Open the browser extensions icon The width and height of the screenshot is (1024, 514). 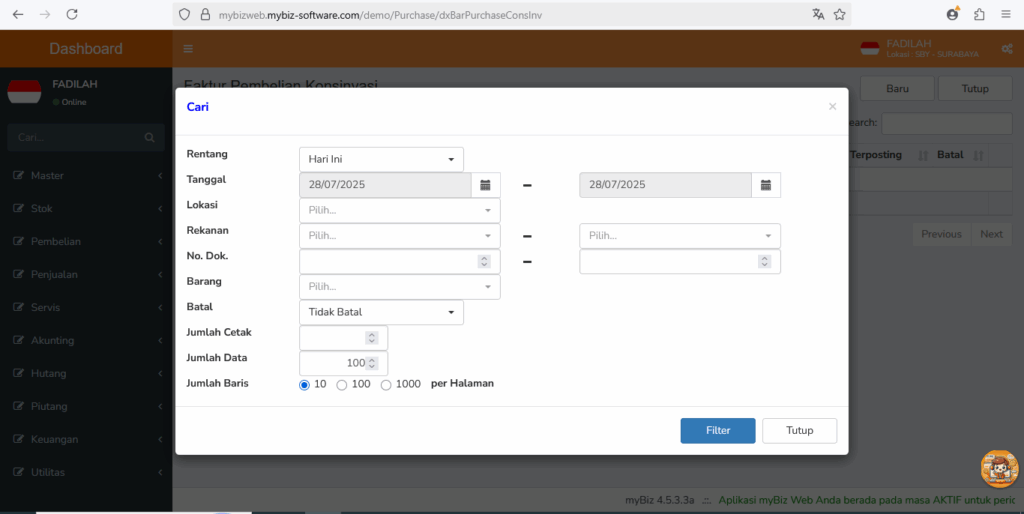click(979, 14)
